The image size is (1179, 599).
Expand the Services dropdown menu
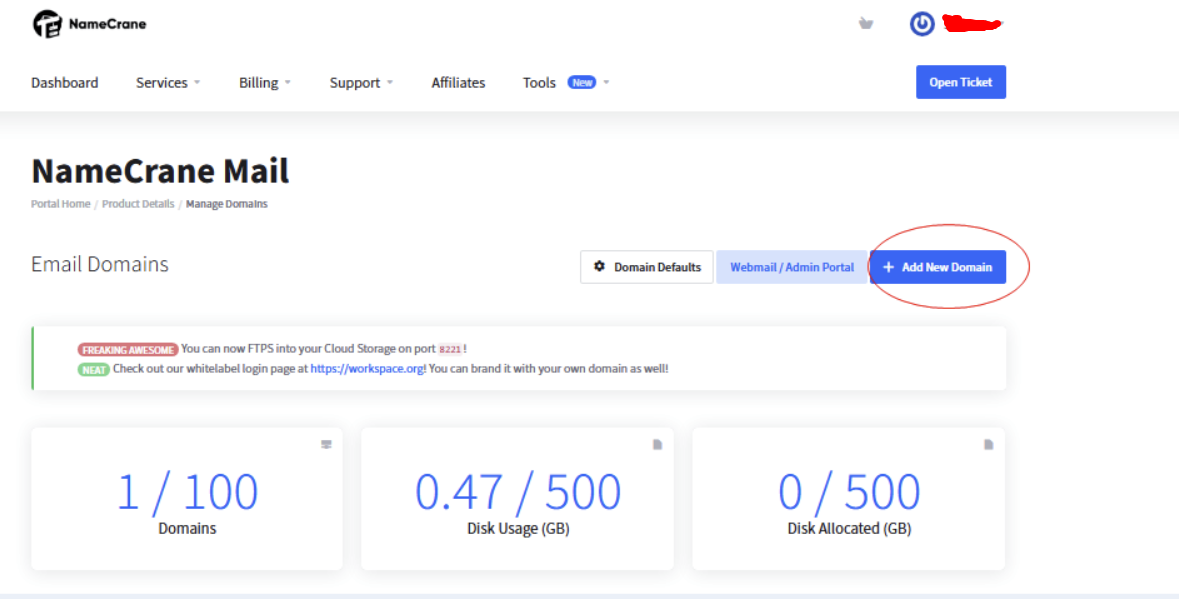click(x=168, y=83)
